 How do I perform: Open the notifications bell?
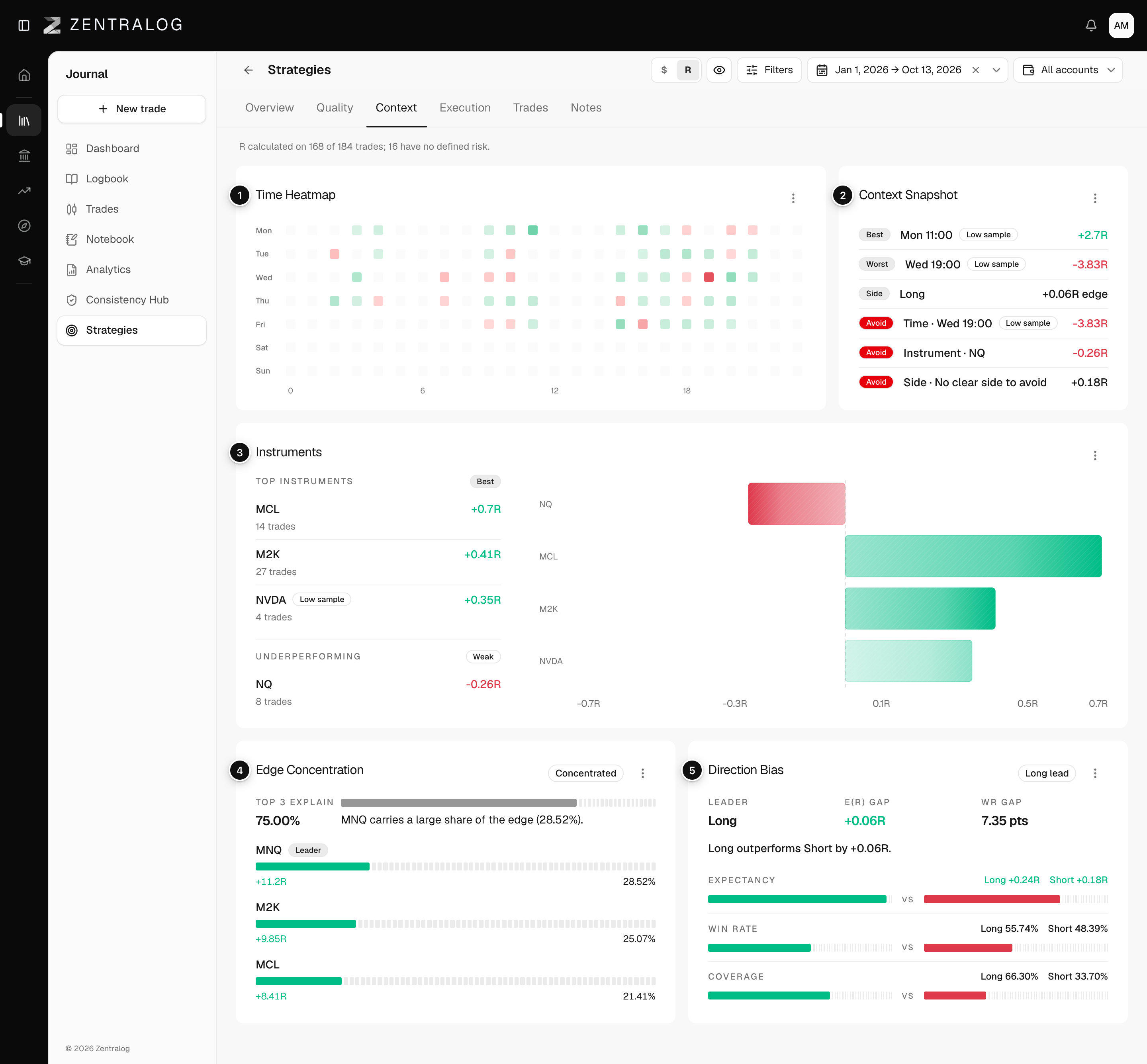[1090, 25]
